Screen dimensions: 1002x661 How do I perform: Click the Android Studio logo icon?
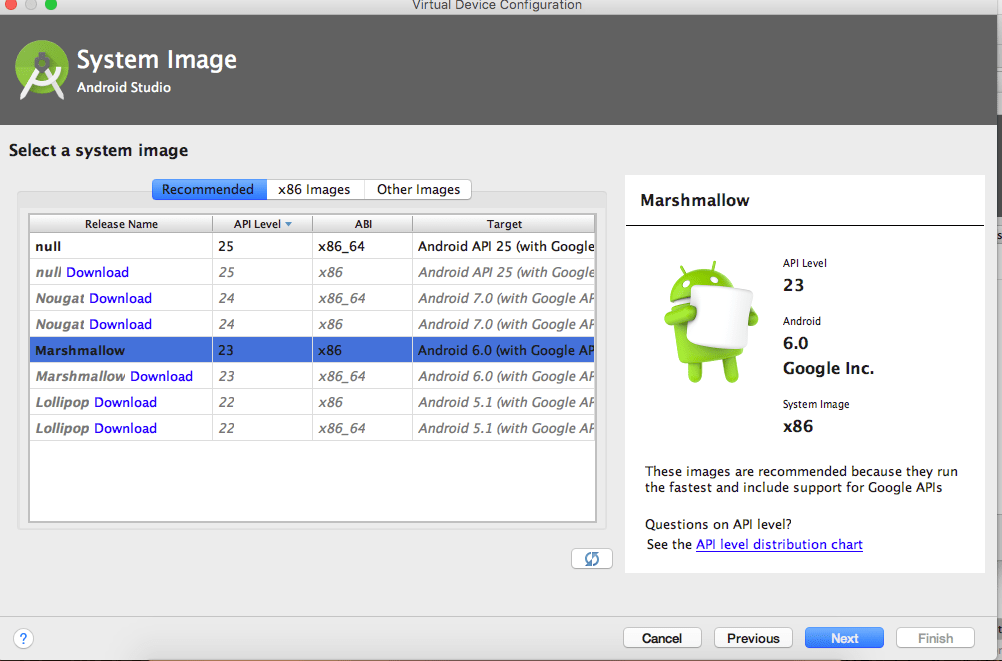click(x=42, y=70)
